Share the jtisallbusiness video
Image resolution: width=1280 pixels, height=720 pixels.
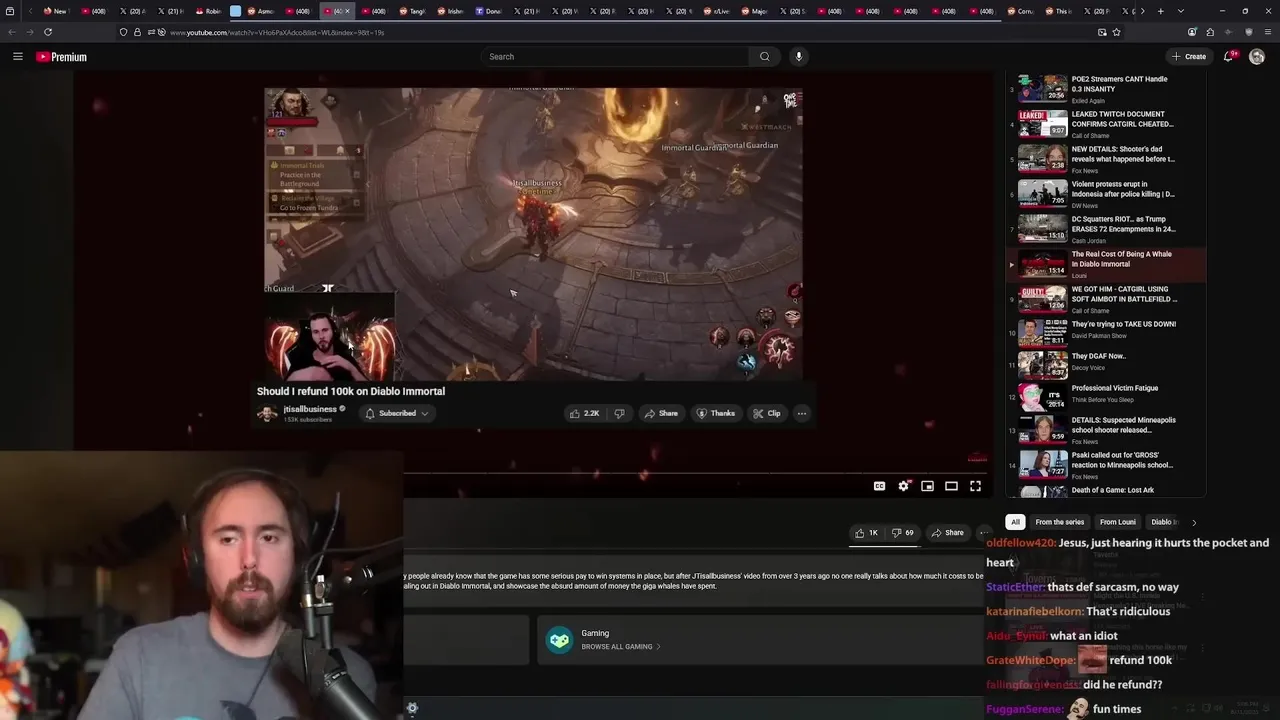click(661, 413)
